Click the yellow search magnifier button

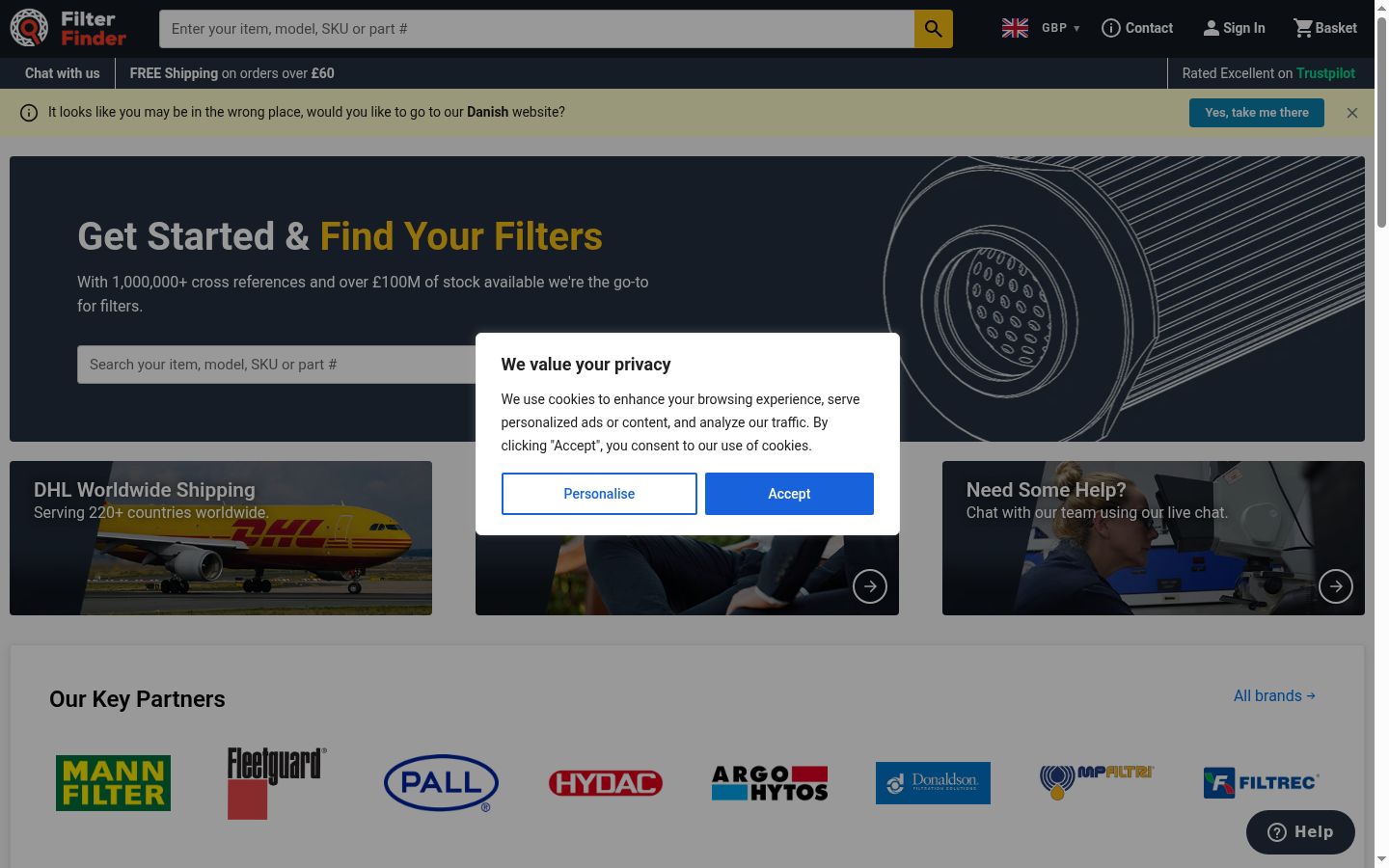pos(933,29)
